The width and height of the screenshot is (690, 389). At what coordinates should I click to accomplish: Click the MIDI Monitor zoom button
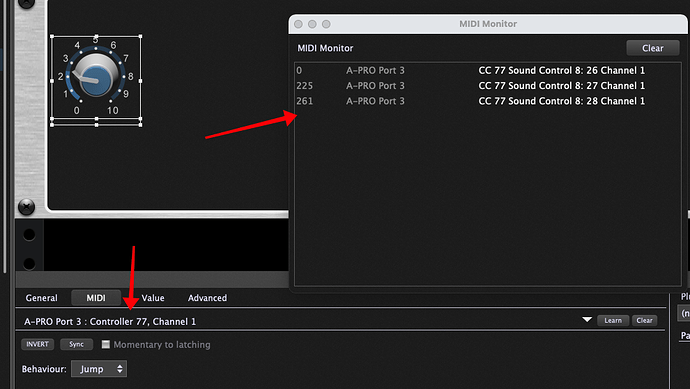[326, 24]
